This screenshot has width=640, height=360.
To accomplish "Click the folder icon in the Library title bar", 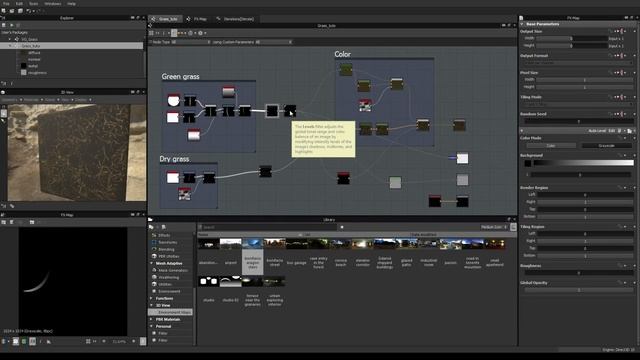I will point(150,220).
